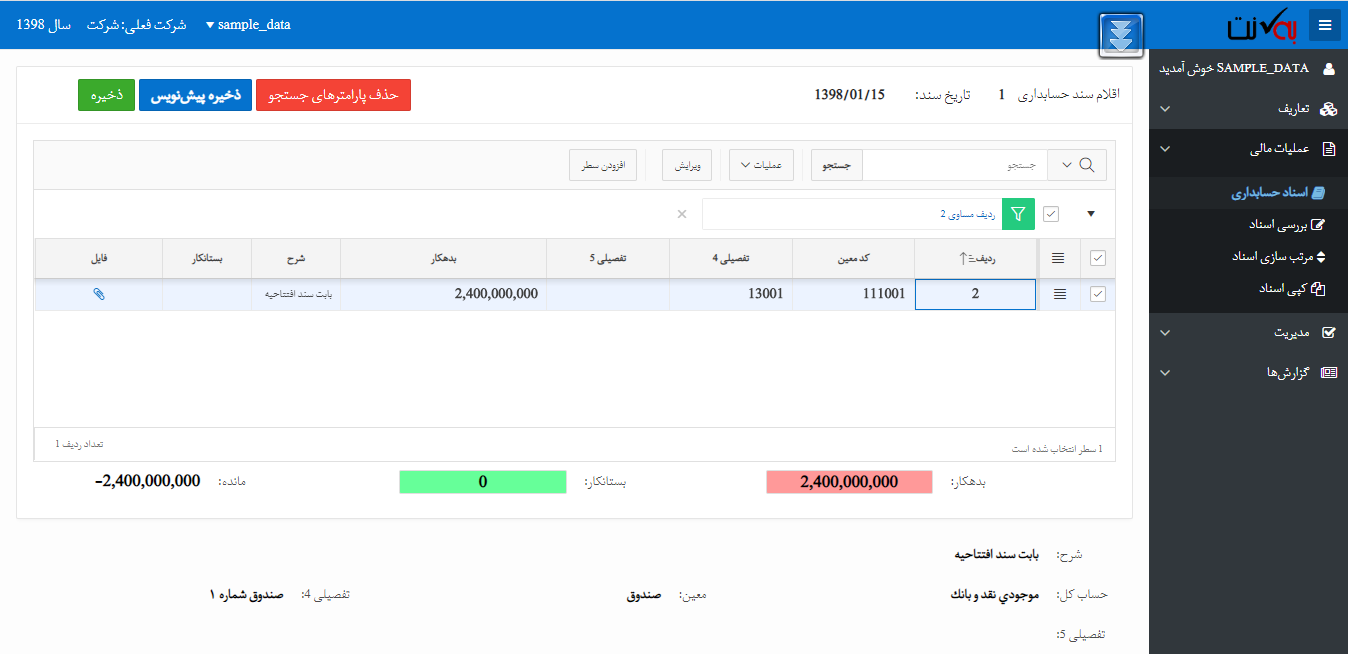Click the مانده balance value -2,400,000,000

point(148,481)
